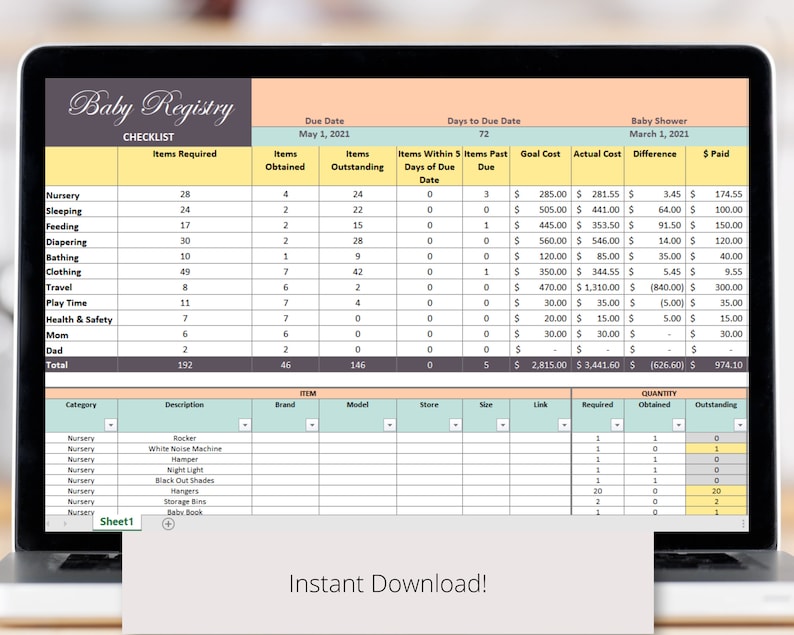The height and width of the screenshot is (635, 794).
Task: Click the Diapering row label
Action: coord(66,242)
